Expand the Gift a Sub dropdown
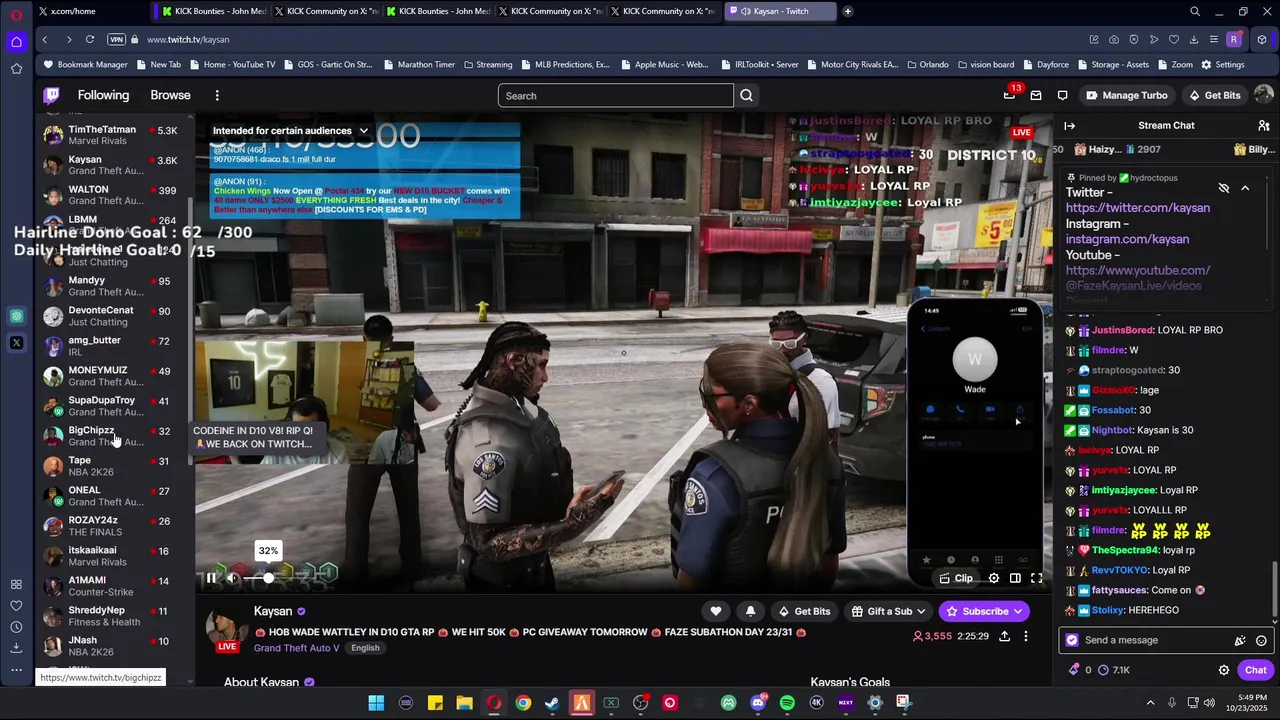The width and height of the screenshot is (1280, 720). click(888, 611)
